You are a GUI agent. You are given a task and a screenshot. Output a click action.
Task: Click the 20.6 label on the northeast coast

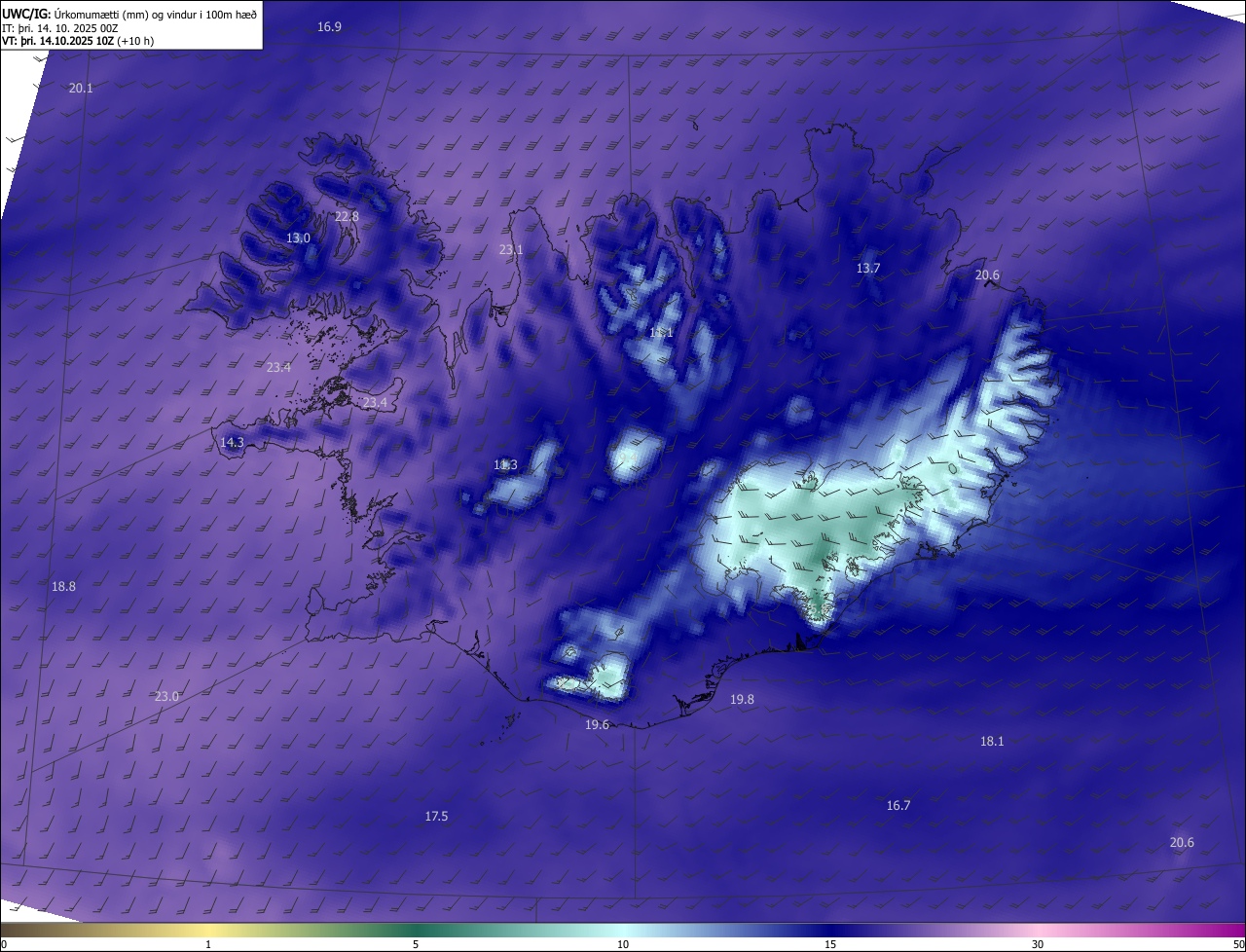(x=987, y=275)
